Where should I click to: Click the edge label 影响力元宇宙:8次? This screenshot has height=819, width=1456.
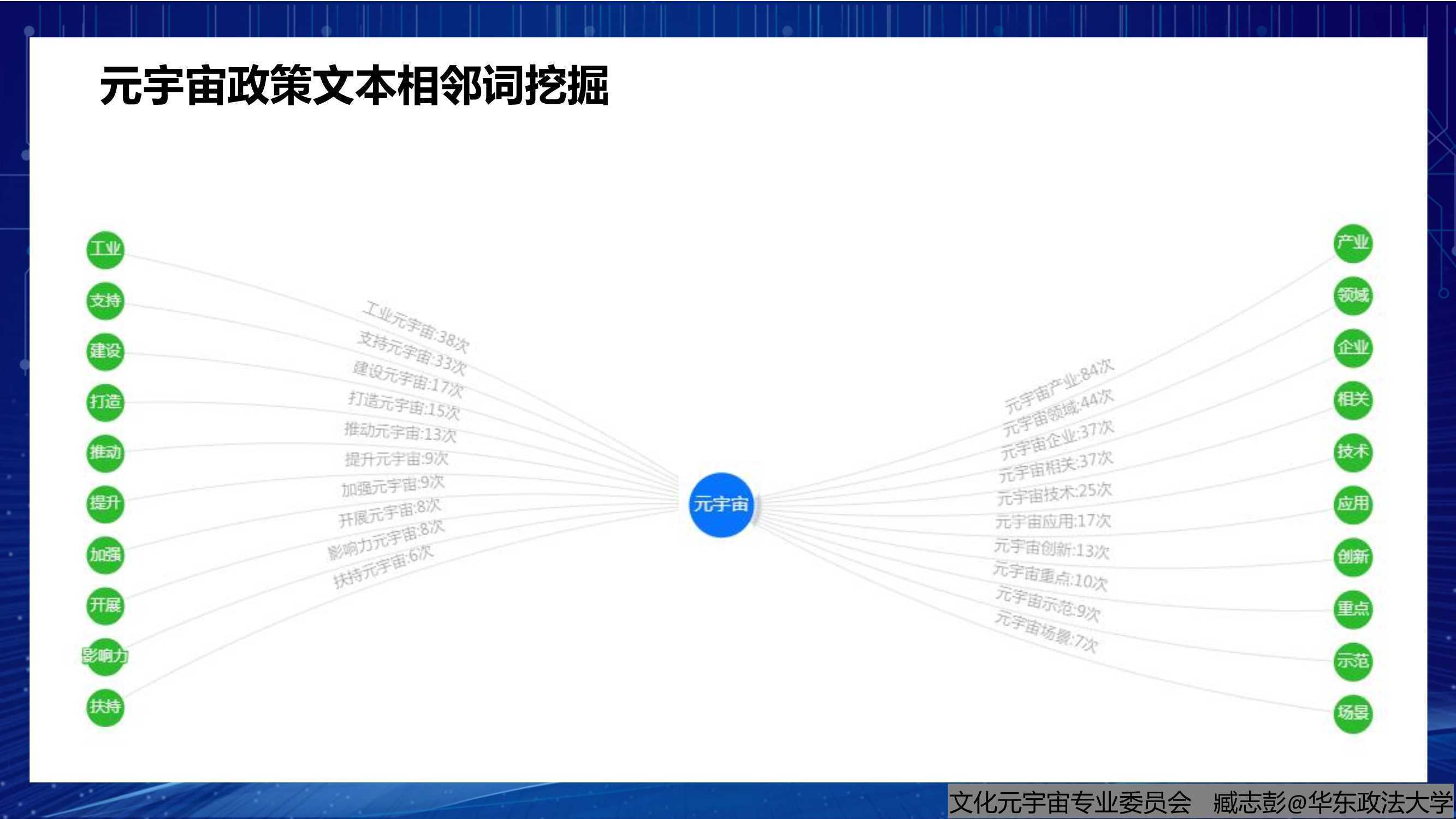pyautogui.click(x=386, y=539)
